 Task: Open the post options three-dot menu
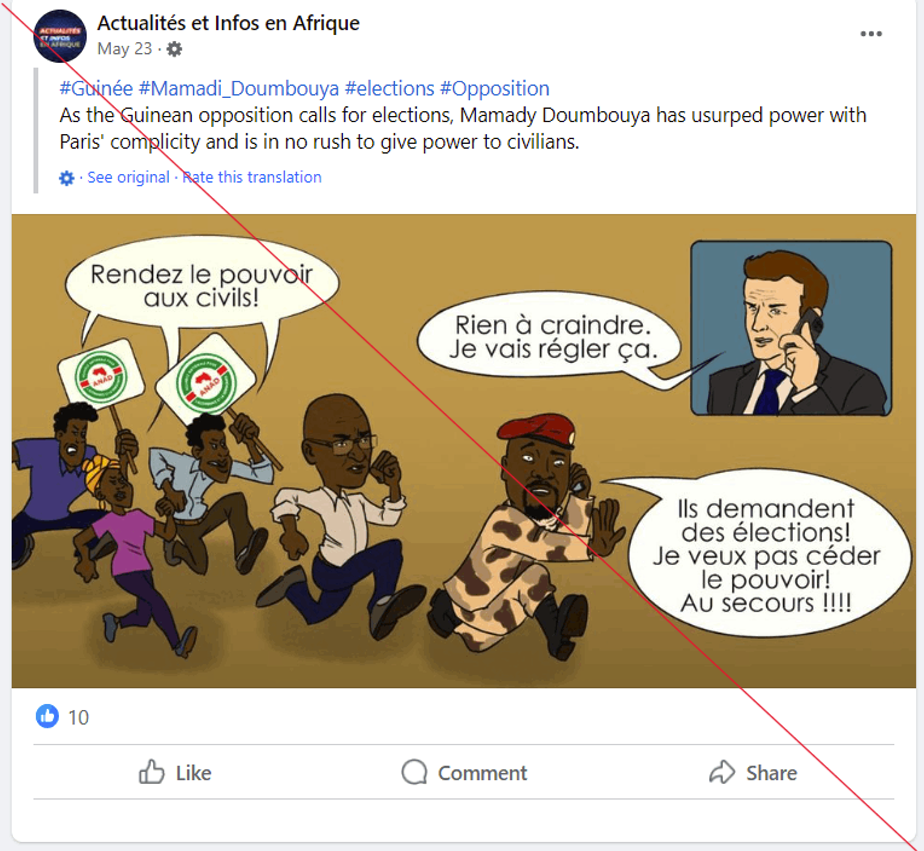click(x=871, y=34)
